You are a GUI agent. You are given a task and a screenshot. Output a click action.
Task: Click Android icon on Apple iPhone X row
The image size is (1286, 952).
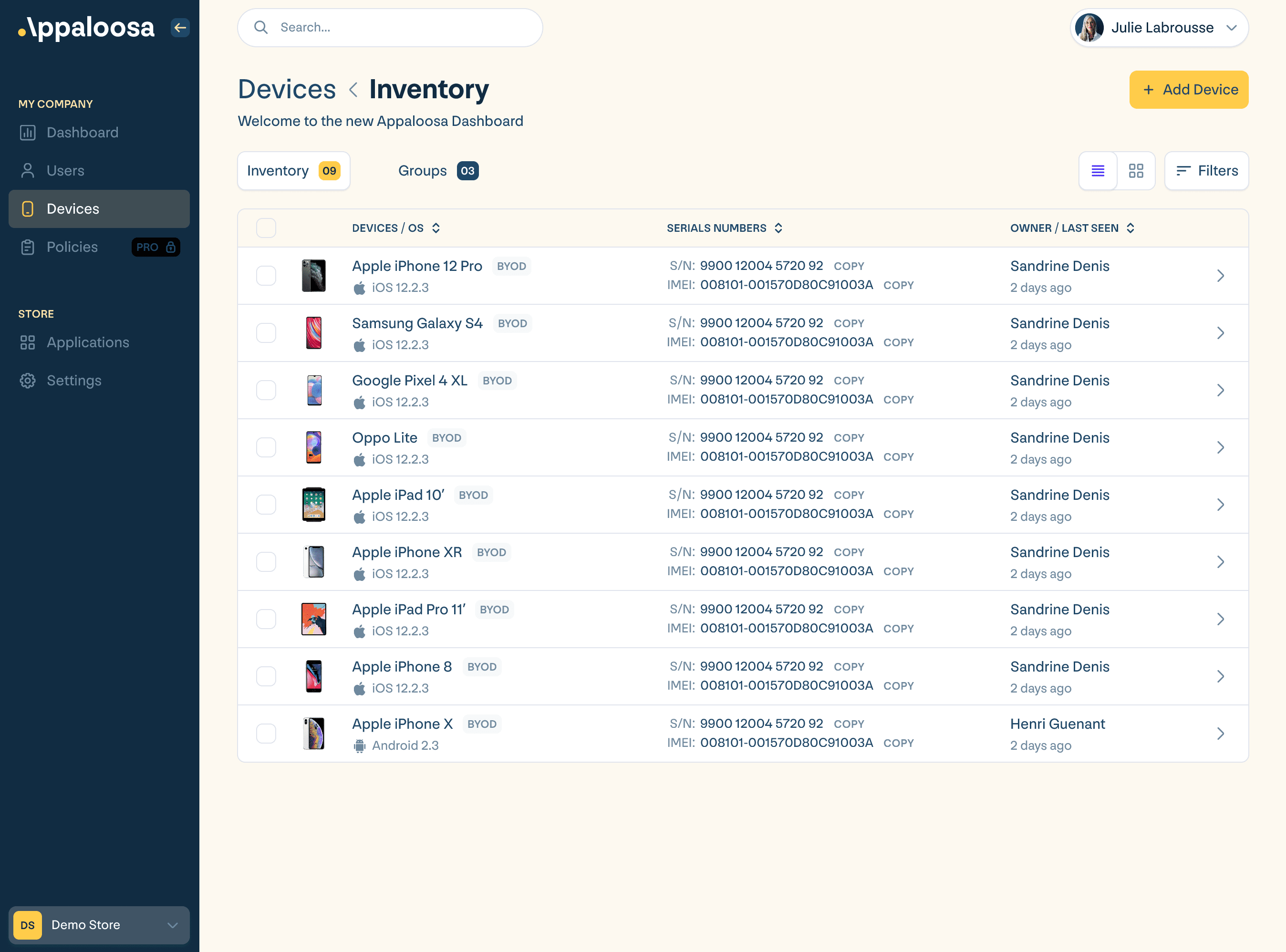[360, 745]
